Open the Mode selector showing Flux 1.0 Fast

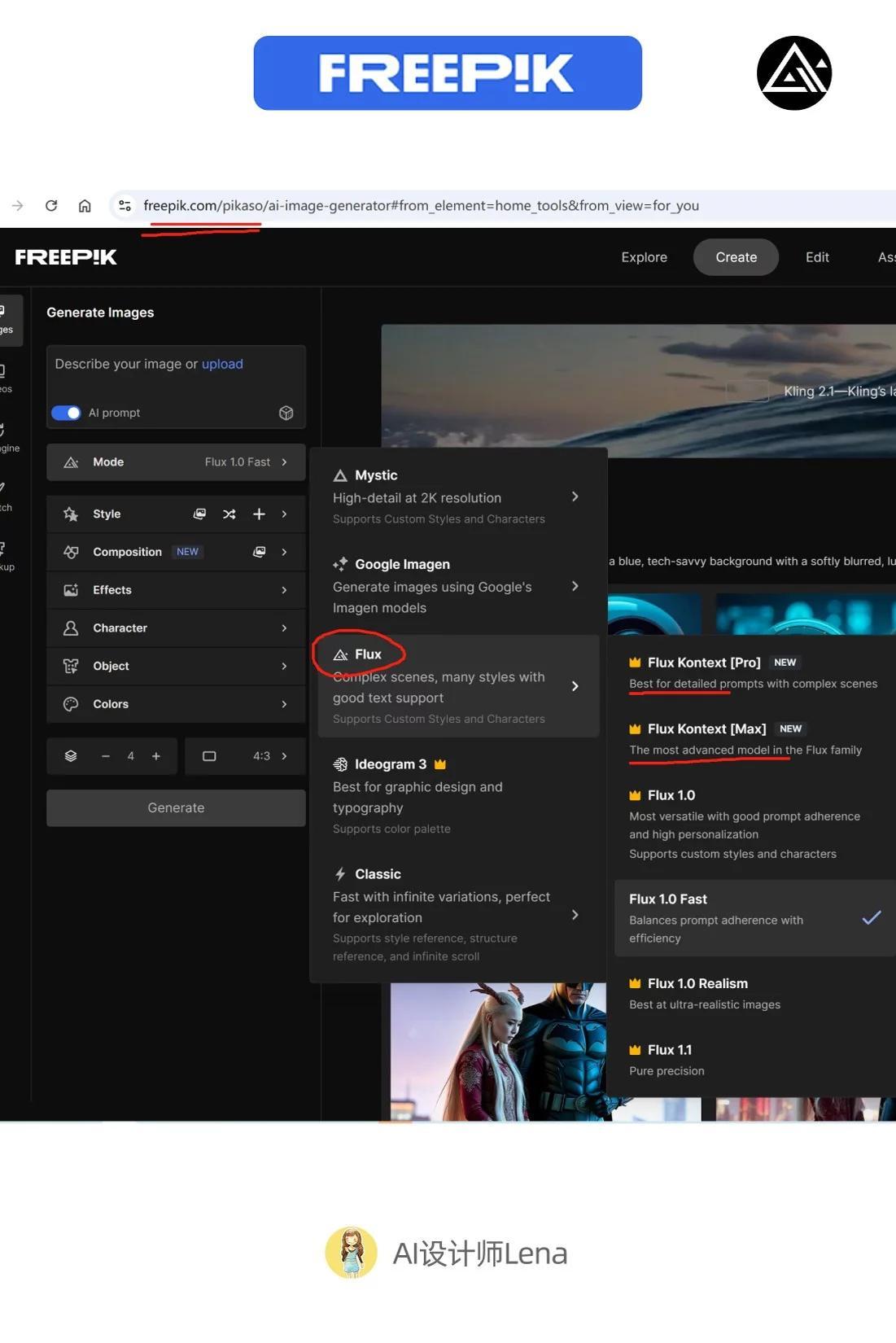point(176,462)
